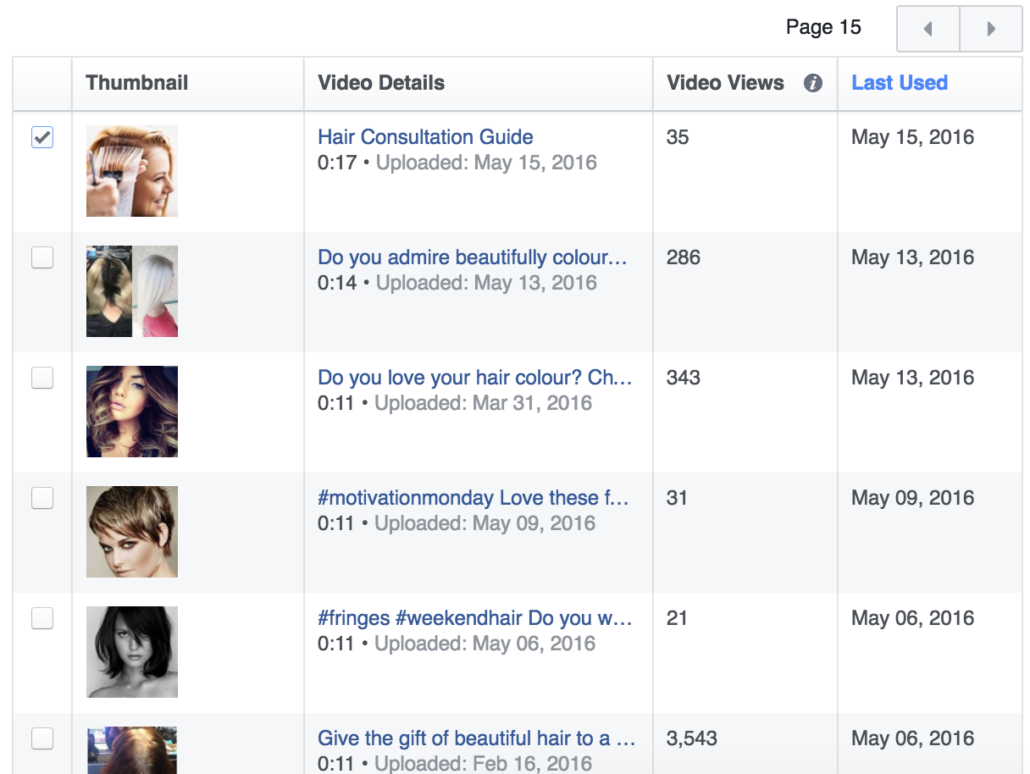This screenshot has height=774, width=1030.
Task: Open '#fringes #weekendhair Do you w…' video
Action: coord(475,618)
